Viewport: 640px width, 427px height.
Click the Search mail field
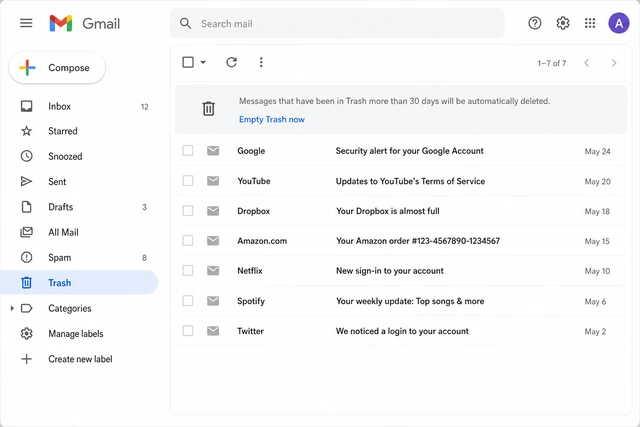(337, 23)
